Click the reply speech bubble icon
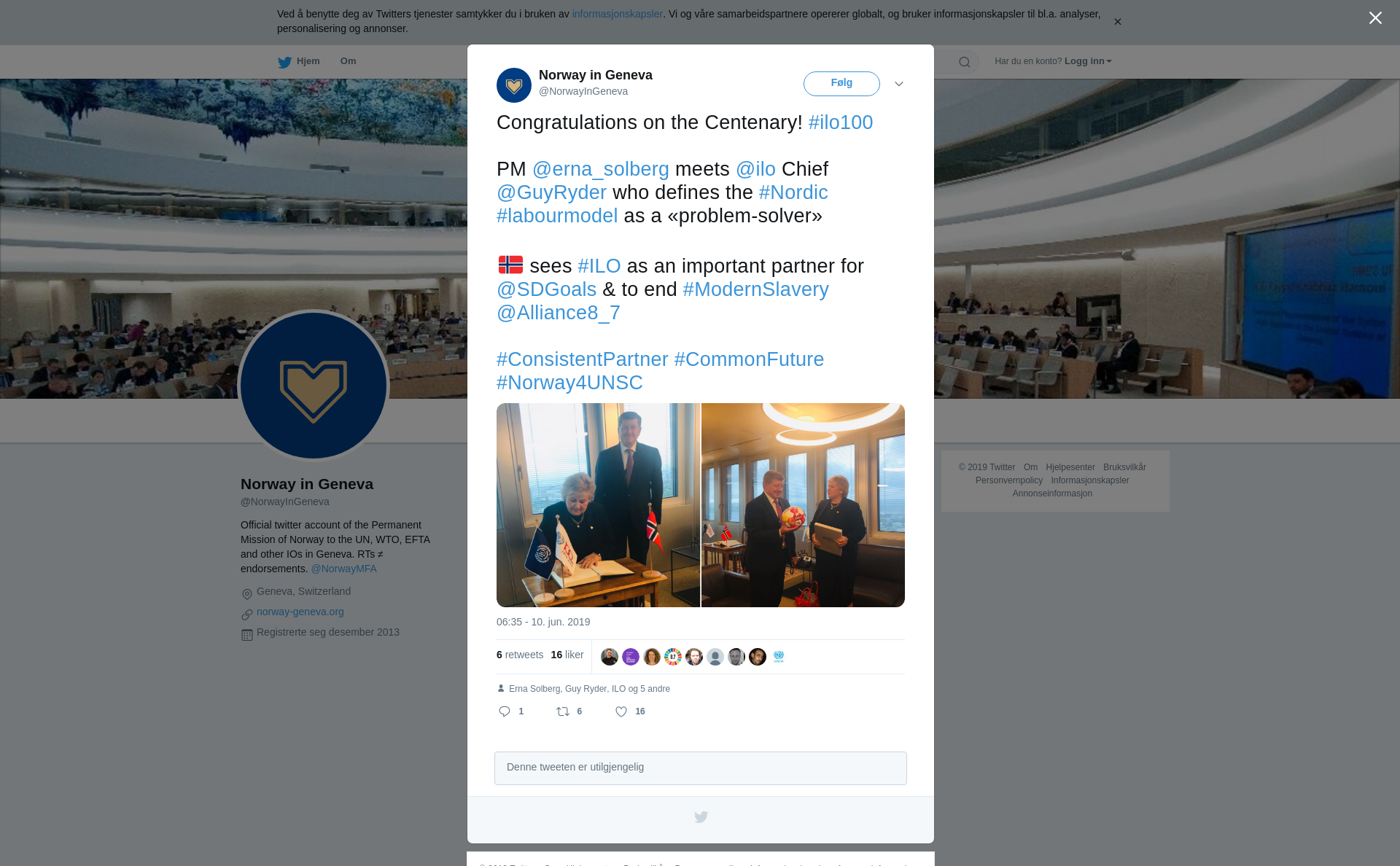The height and width of the screenshot is (866, 1400). point(505,711)
